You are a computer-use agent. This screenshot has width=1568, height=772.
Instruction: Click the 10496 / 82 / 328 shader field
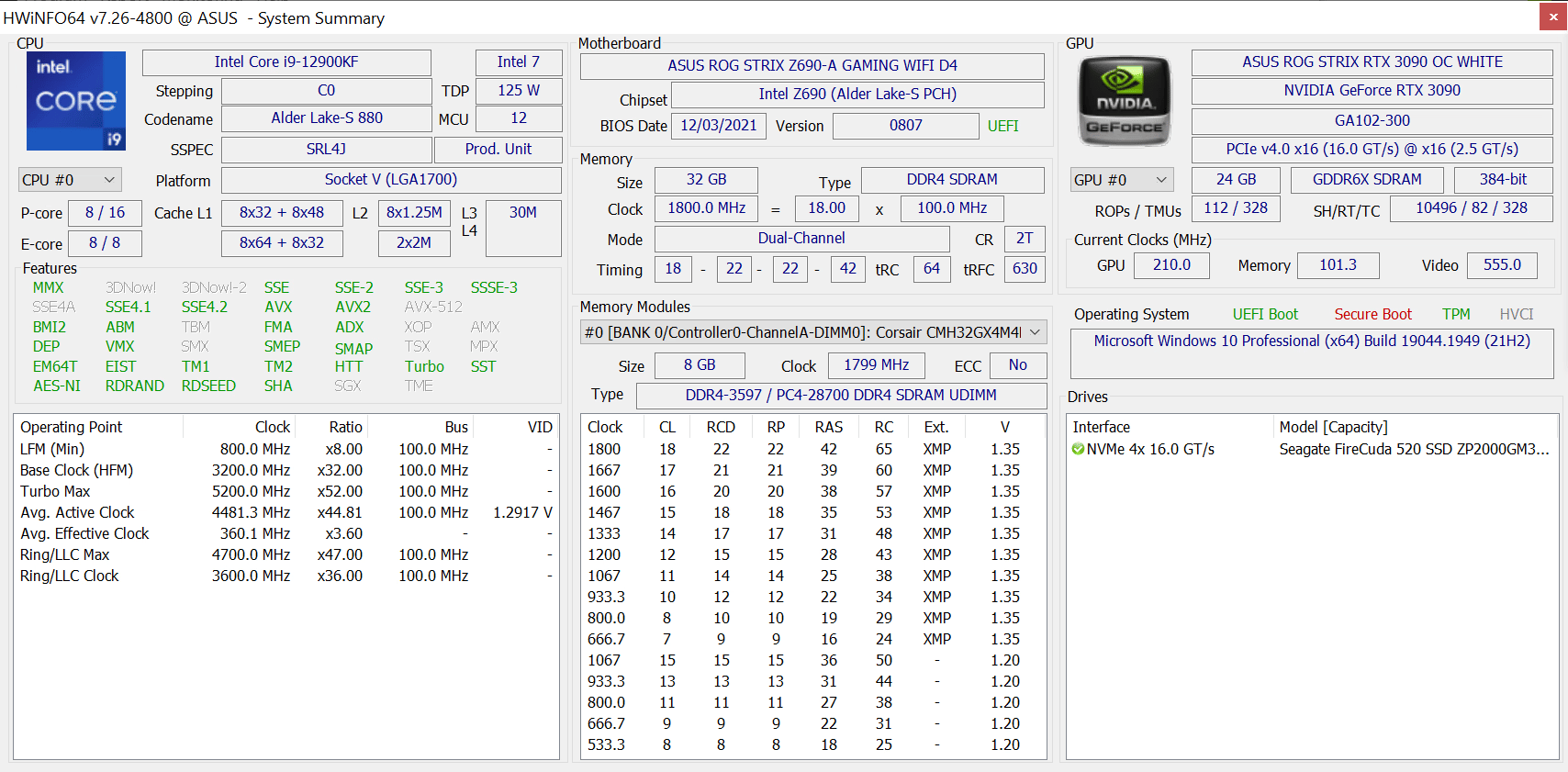(1472, 208)
